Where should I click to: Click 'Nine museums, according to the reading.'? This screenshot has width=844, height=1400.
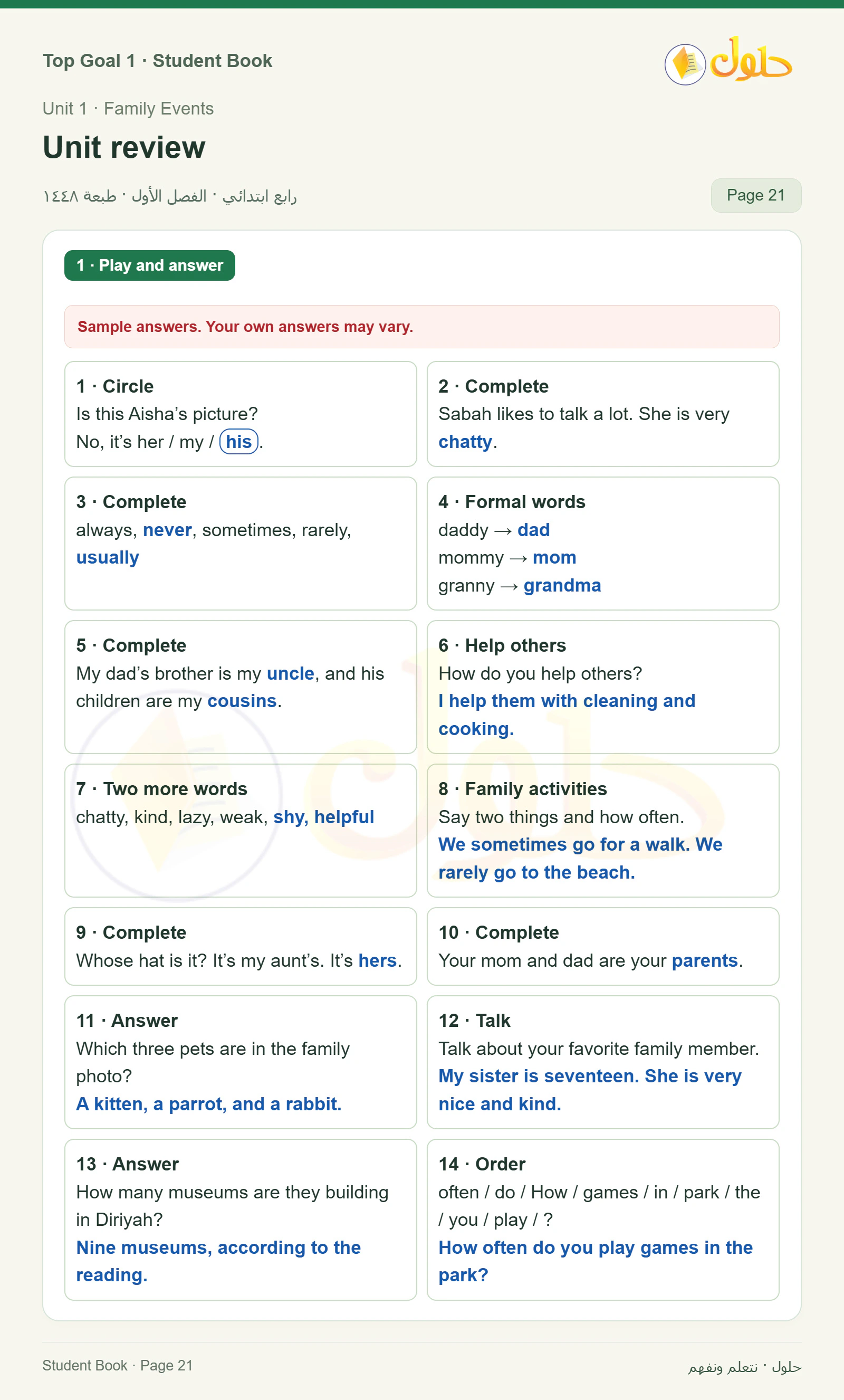pyautogui.click(x=219, y=1262)
